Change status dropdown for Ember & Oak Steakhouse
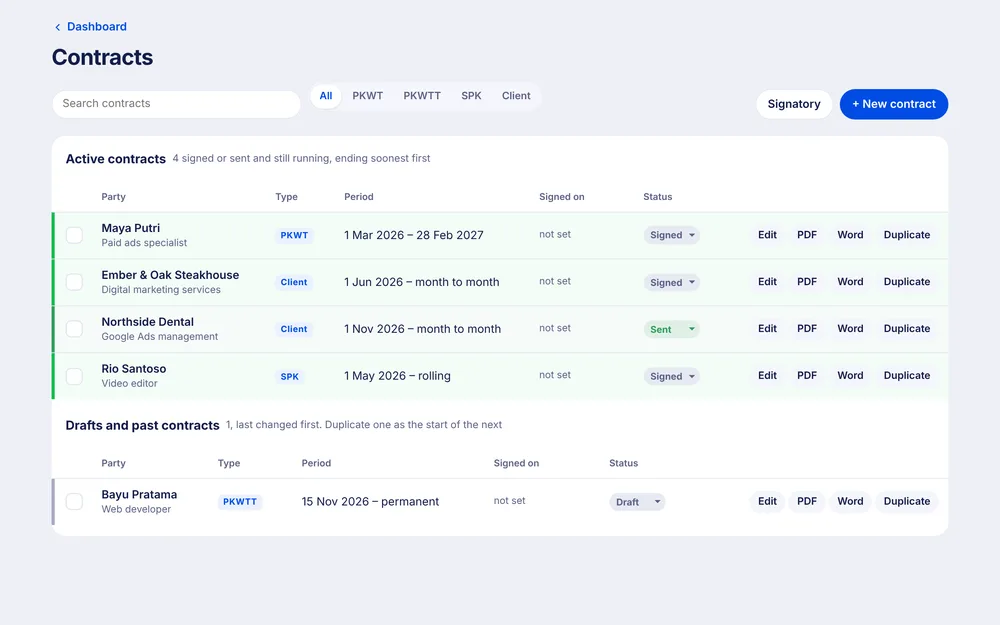Screen dimensions: 1000x625 coord(672,283)
